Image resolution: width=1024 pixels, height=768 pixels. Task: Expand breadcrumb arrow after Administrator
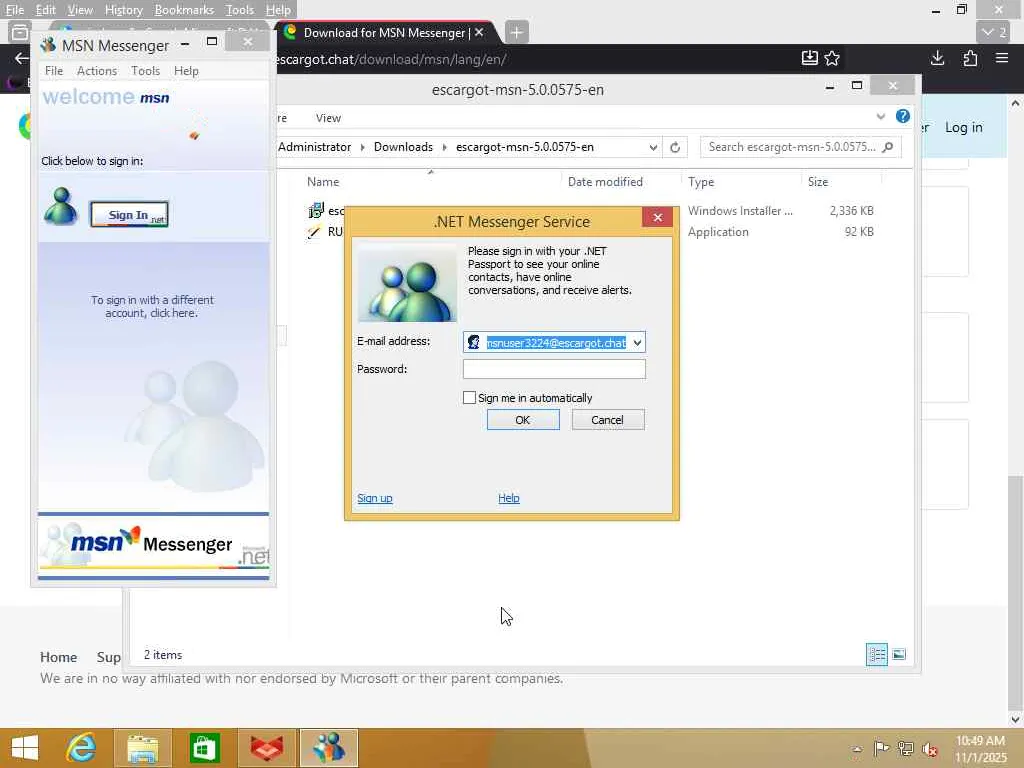click(362, 148)
